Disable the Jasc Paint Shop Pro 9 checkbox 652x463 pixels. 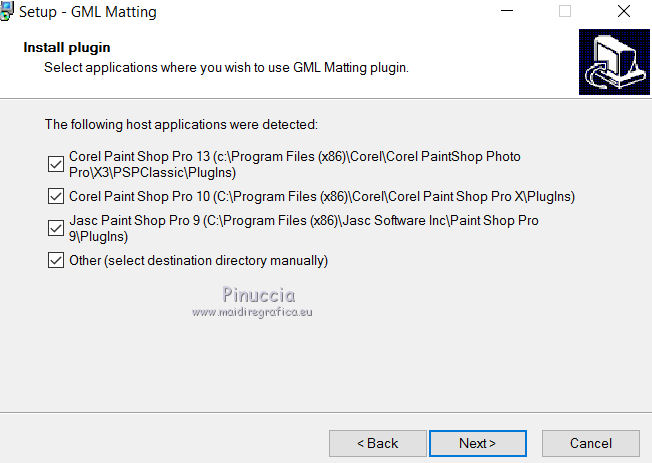(x=55, y=228)
